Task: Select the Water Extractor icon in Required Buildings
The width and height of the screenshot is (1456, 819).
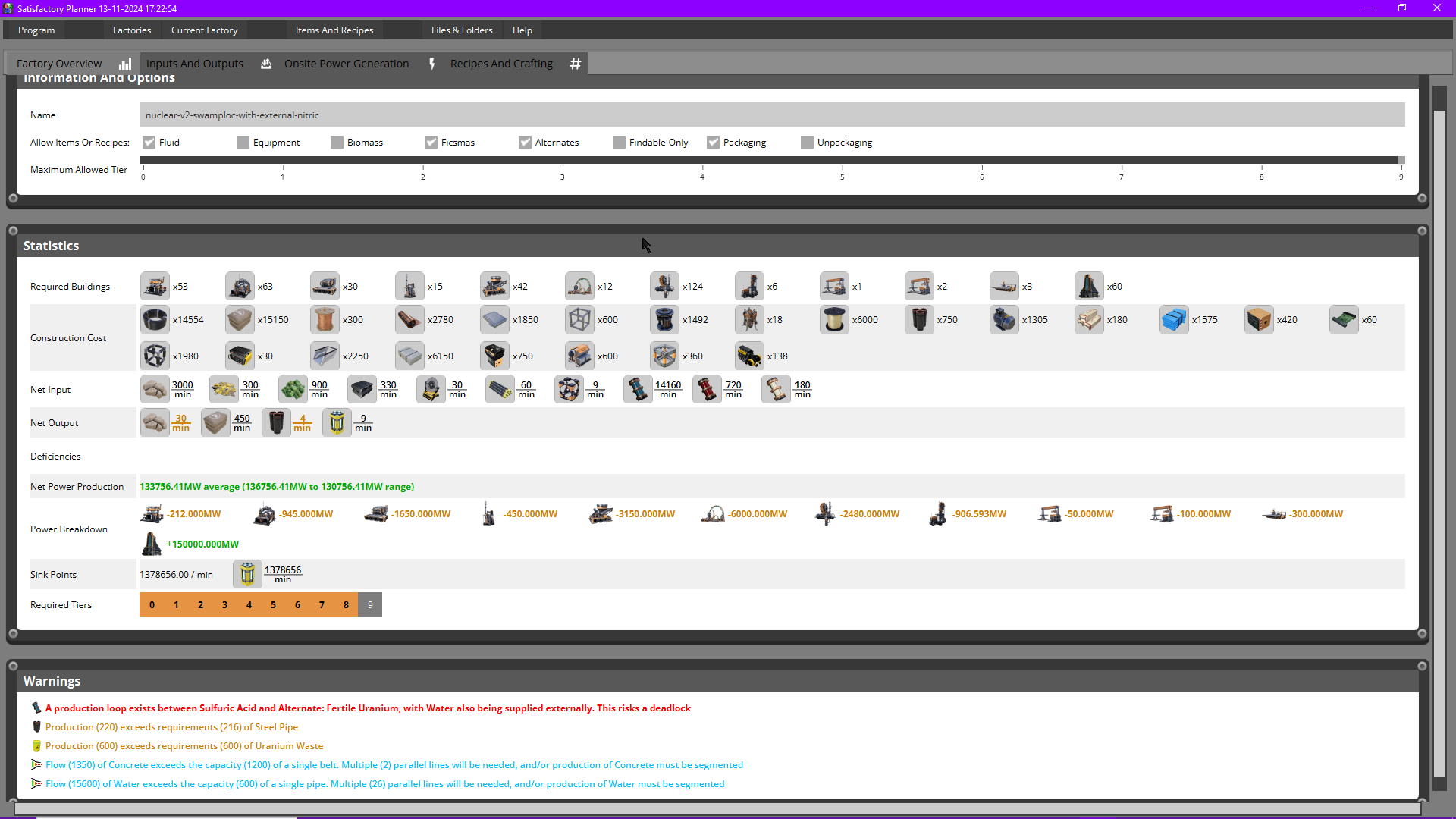Action: pos(1004,286)
